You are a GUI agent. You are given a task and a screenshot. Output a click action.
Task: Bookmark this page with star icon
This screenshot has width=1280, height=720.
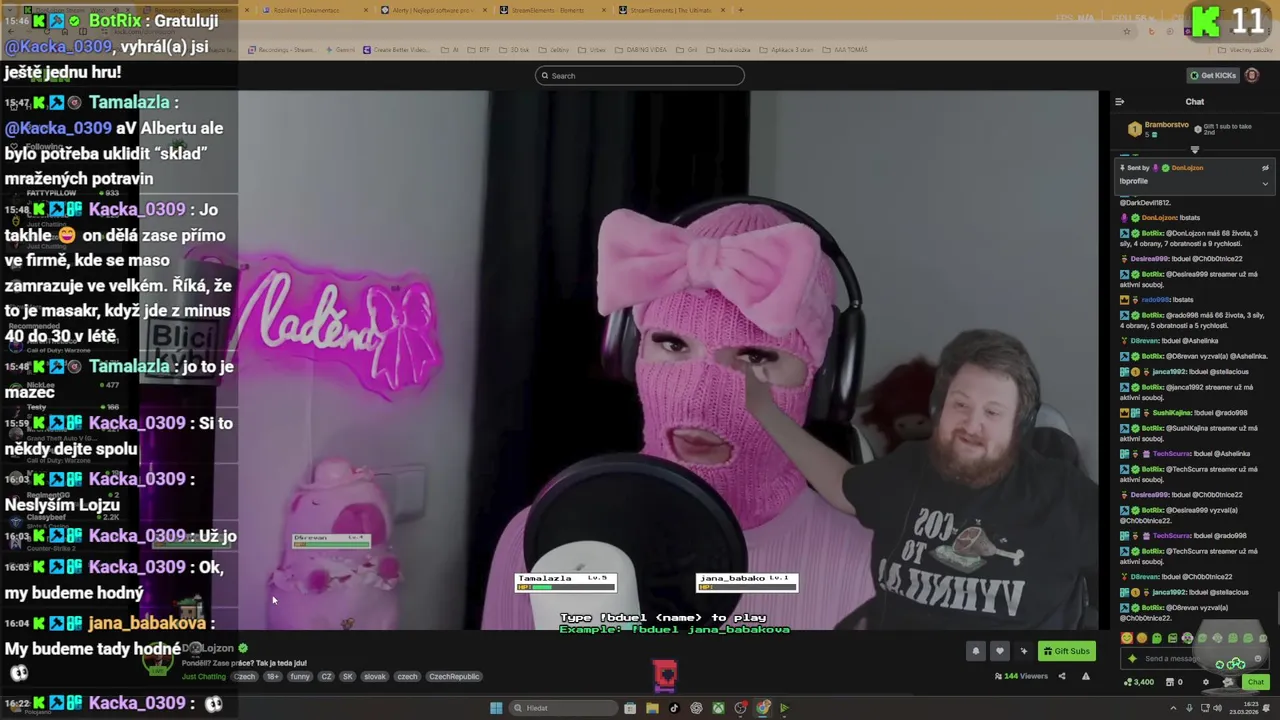click(x=1127, y=31)
